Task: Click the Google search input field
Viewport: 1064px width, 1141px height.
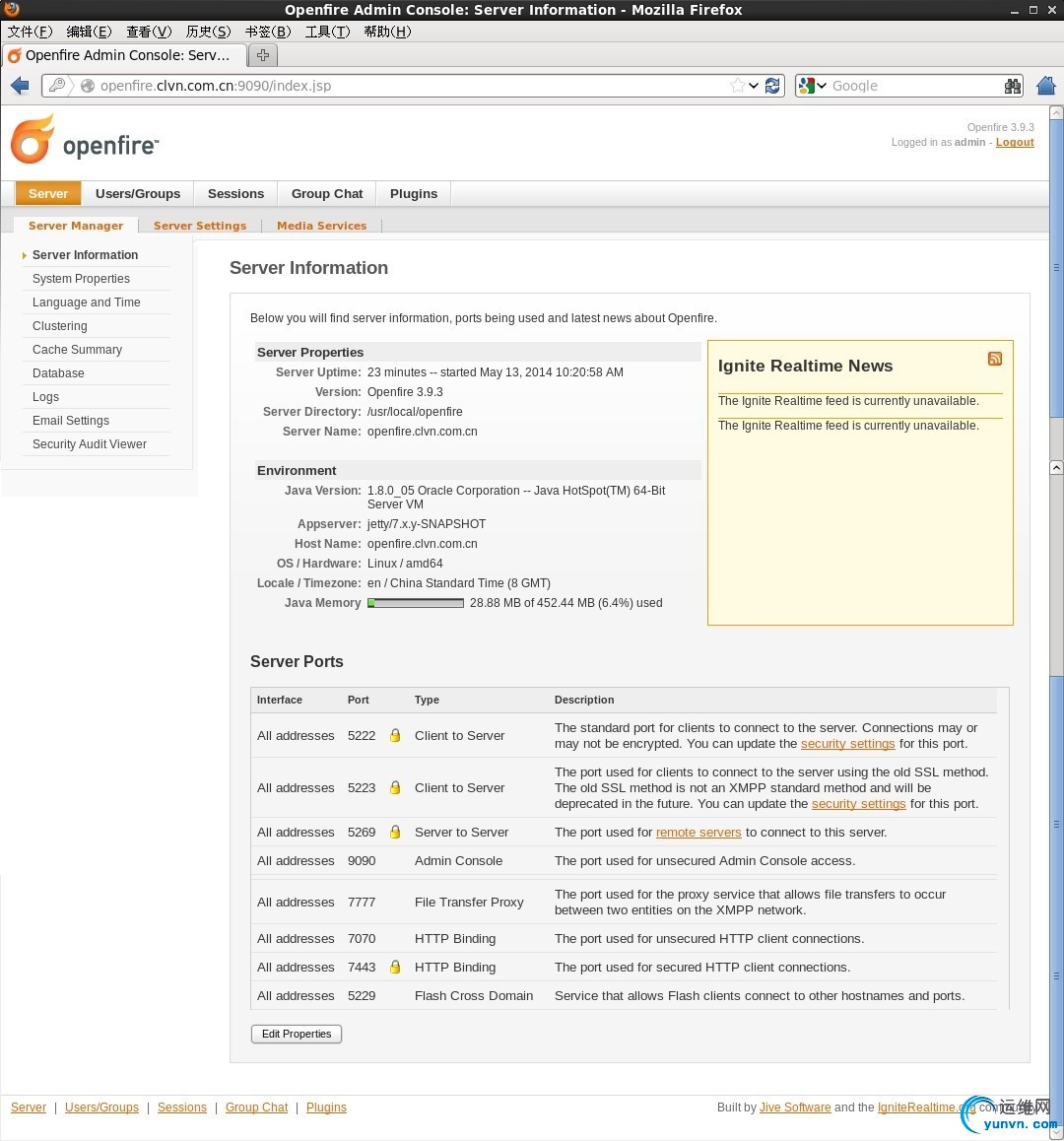Action: pos(915,86)
